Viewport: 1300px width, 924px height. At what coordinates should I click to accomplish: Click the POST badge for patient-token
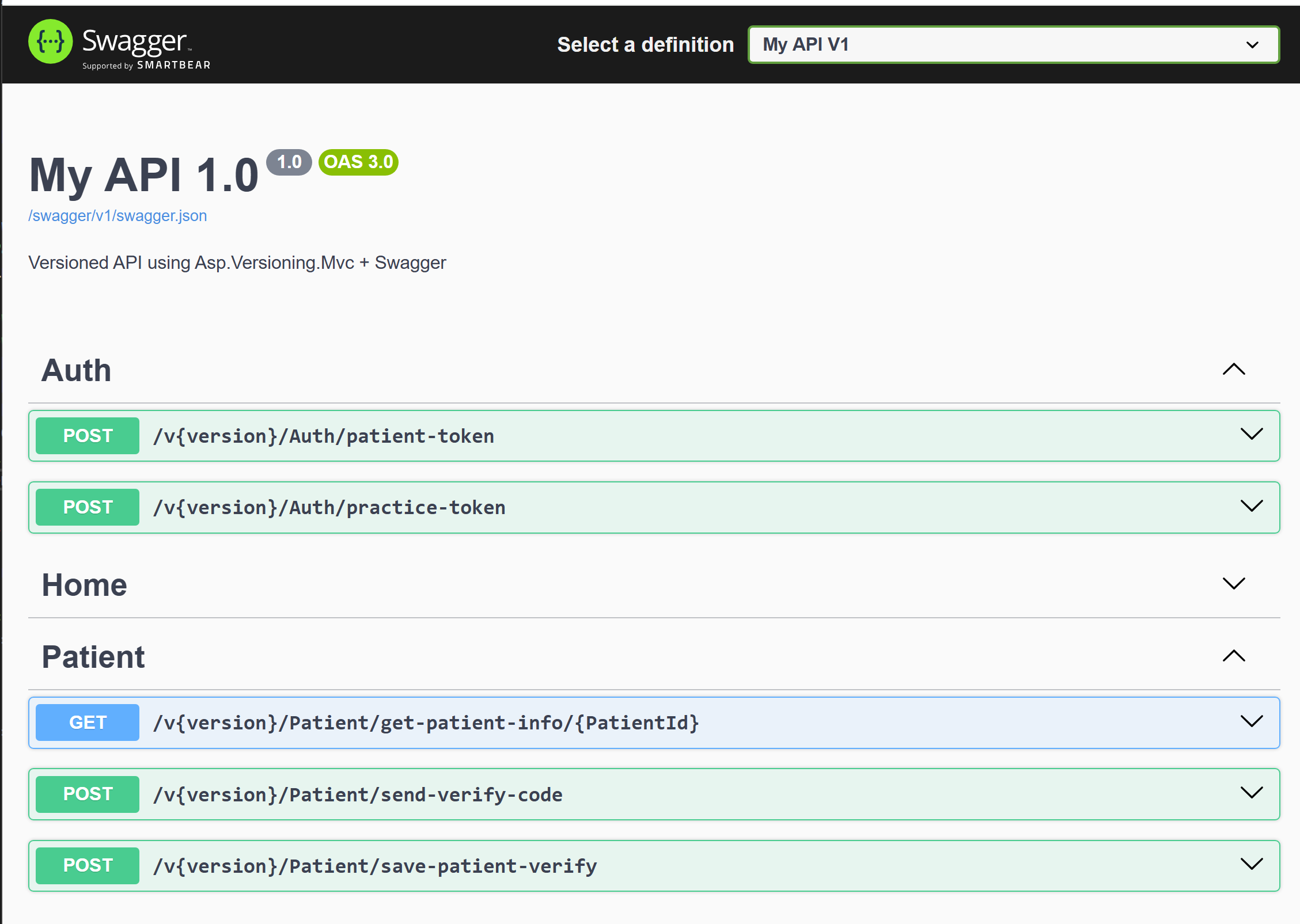point(88,436)
